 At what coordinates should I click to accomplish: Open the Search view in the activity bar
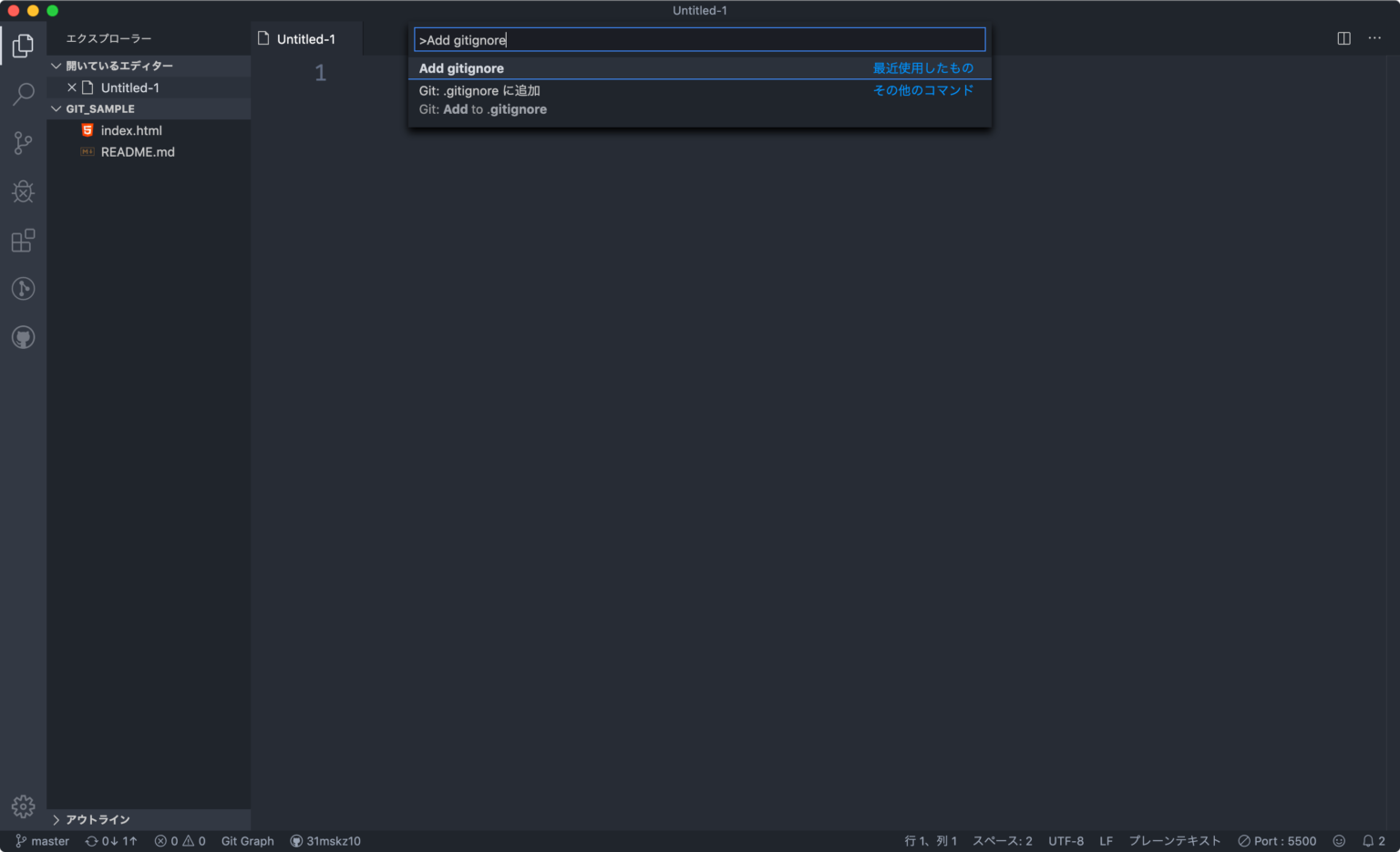[x=23, y=94]
